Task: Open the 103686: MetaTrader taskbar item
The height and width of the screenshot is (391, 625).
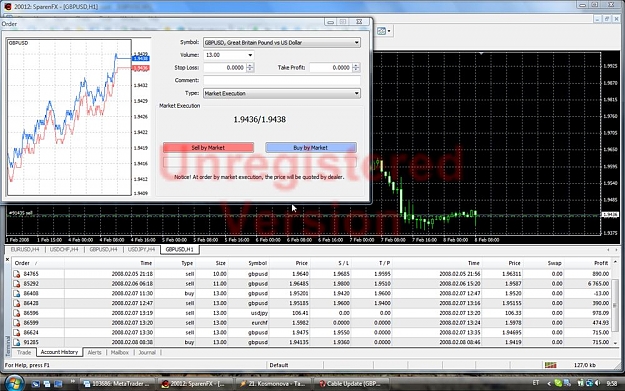Action: coord(117,383)
